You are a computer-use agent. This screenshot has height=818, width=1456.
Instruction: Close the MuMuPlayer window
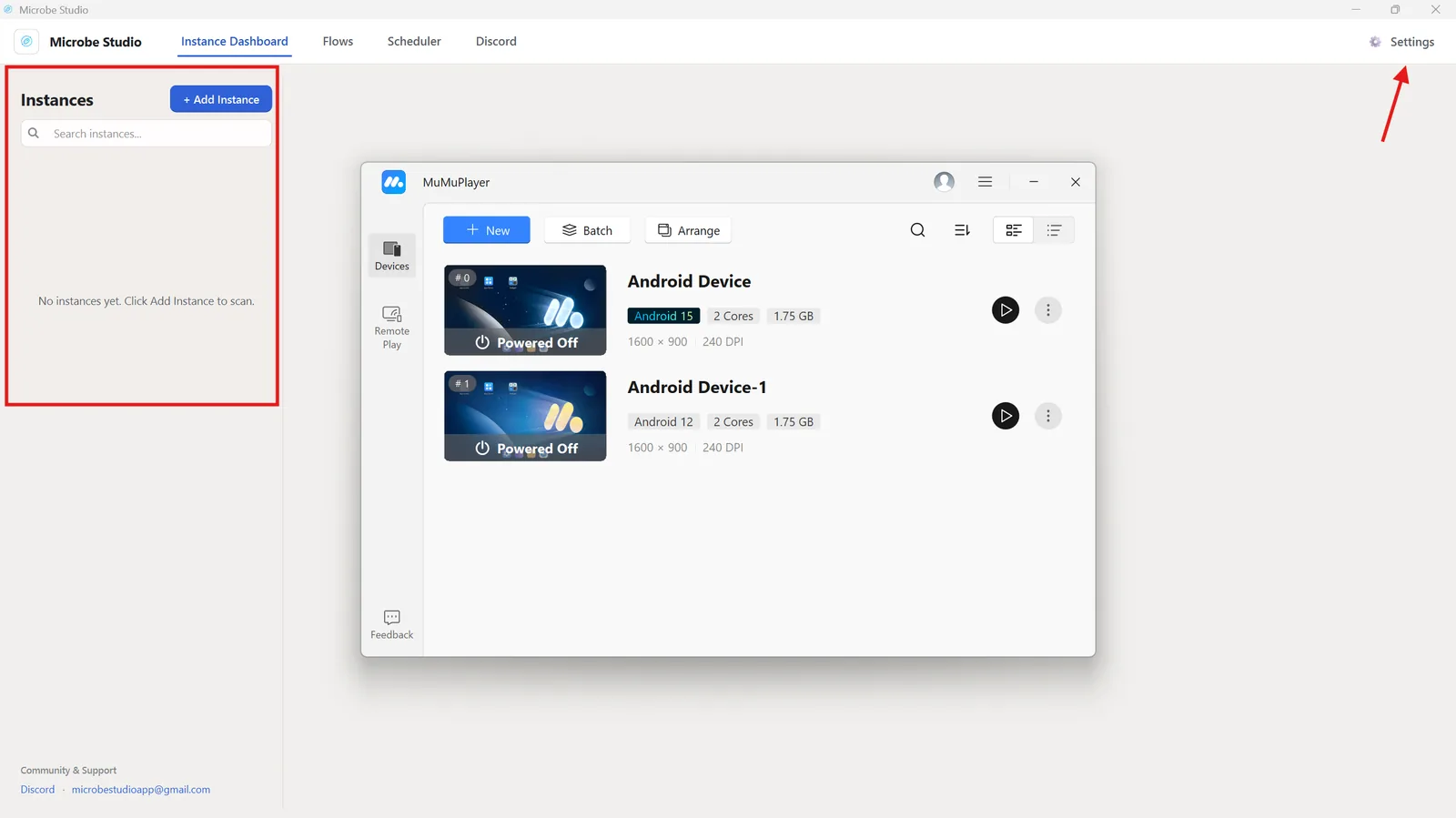tap(1076, 182)
